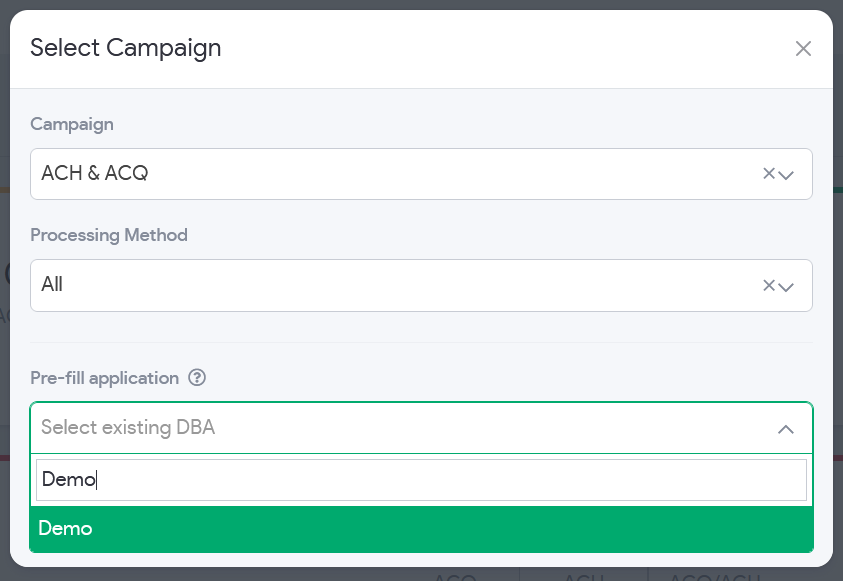
Task: Click the Processing Method label
Action: click(x=109, y=235)
